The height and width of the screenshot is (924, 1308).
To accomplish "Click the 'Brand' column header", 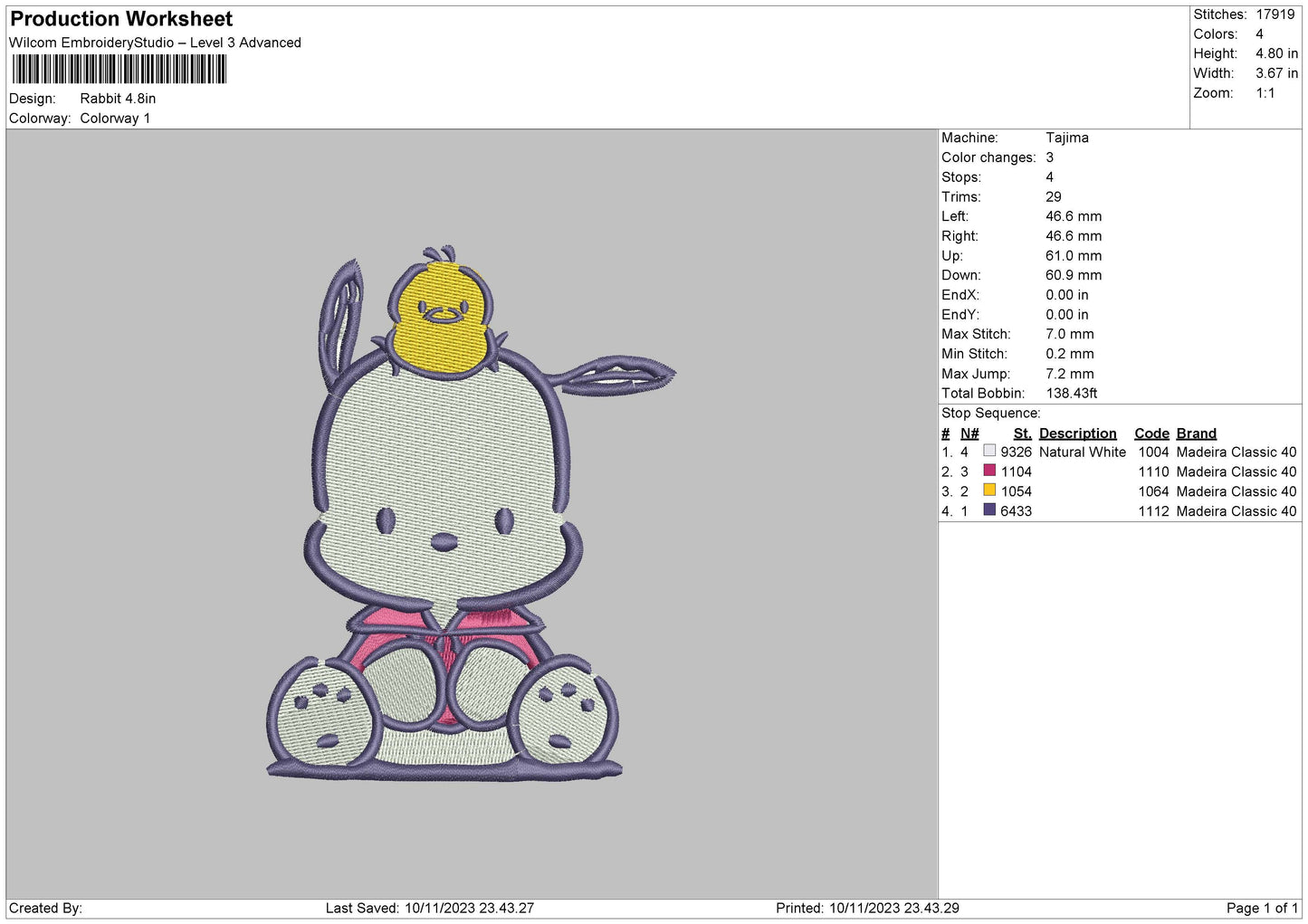I will point(1197,433).
